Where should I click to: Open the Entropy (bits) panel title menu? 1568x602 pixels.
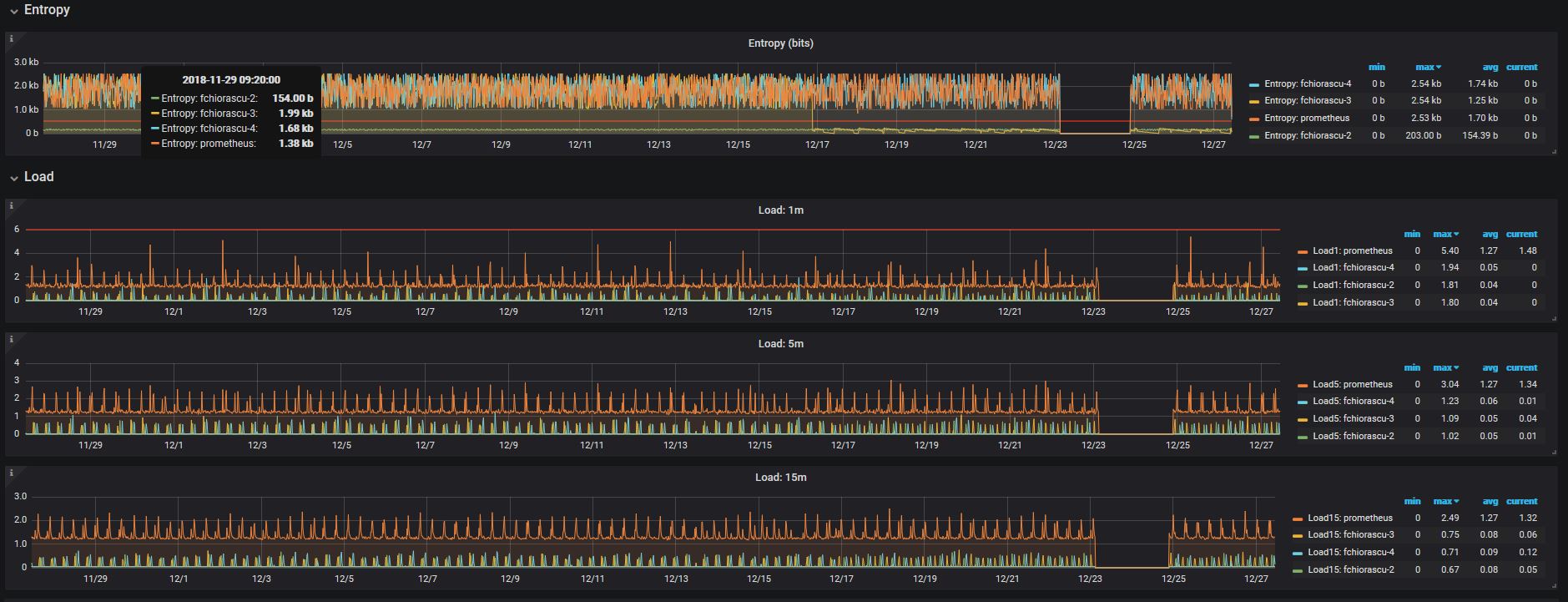click(780, 43)
